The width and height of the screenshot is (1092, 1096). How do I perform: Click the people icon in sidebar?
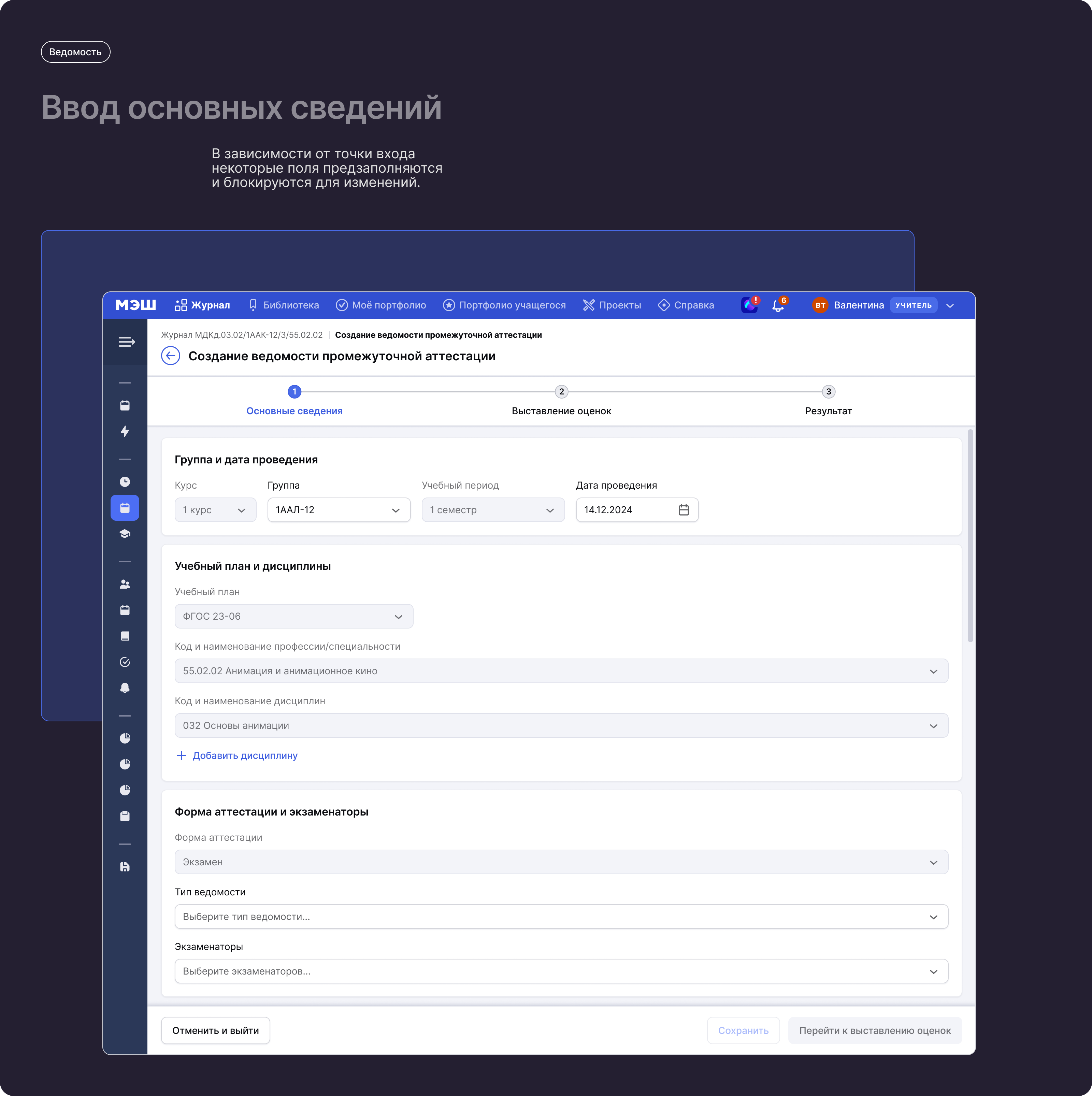tap(125, 584)
